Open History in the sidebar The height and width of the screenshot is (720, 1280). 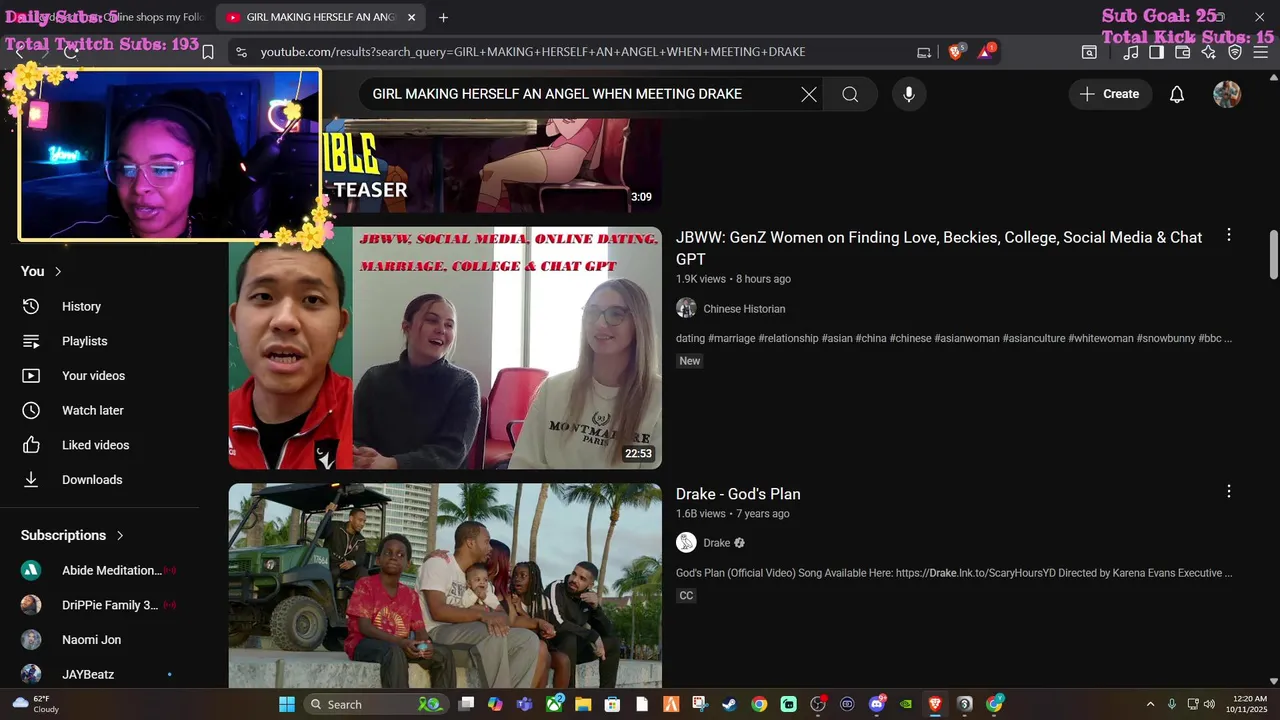[81, 306]
